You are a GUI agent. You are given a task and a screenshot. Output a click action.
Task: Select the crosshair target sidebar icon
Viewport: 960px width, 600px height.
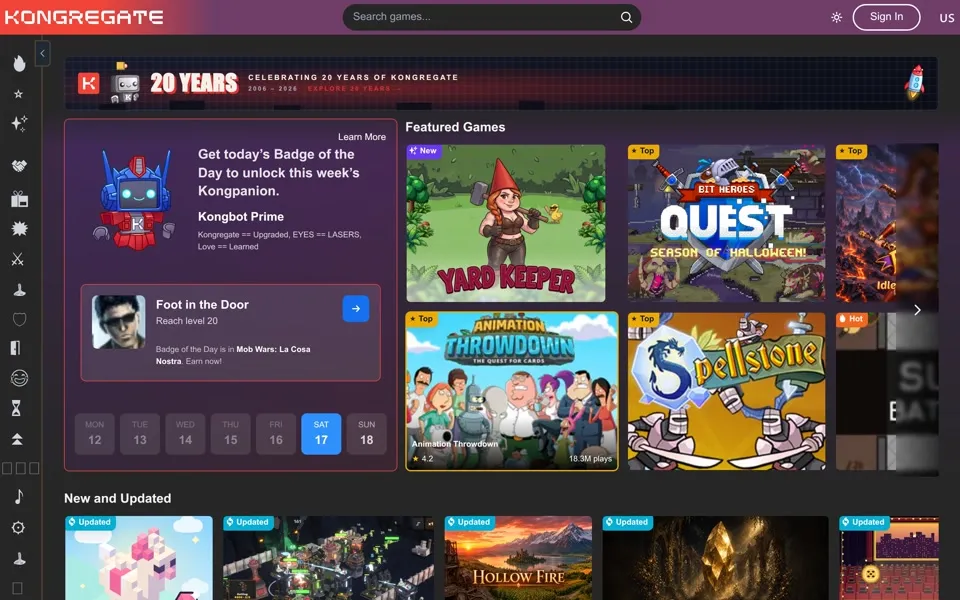click(x=18, y=527)
